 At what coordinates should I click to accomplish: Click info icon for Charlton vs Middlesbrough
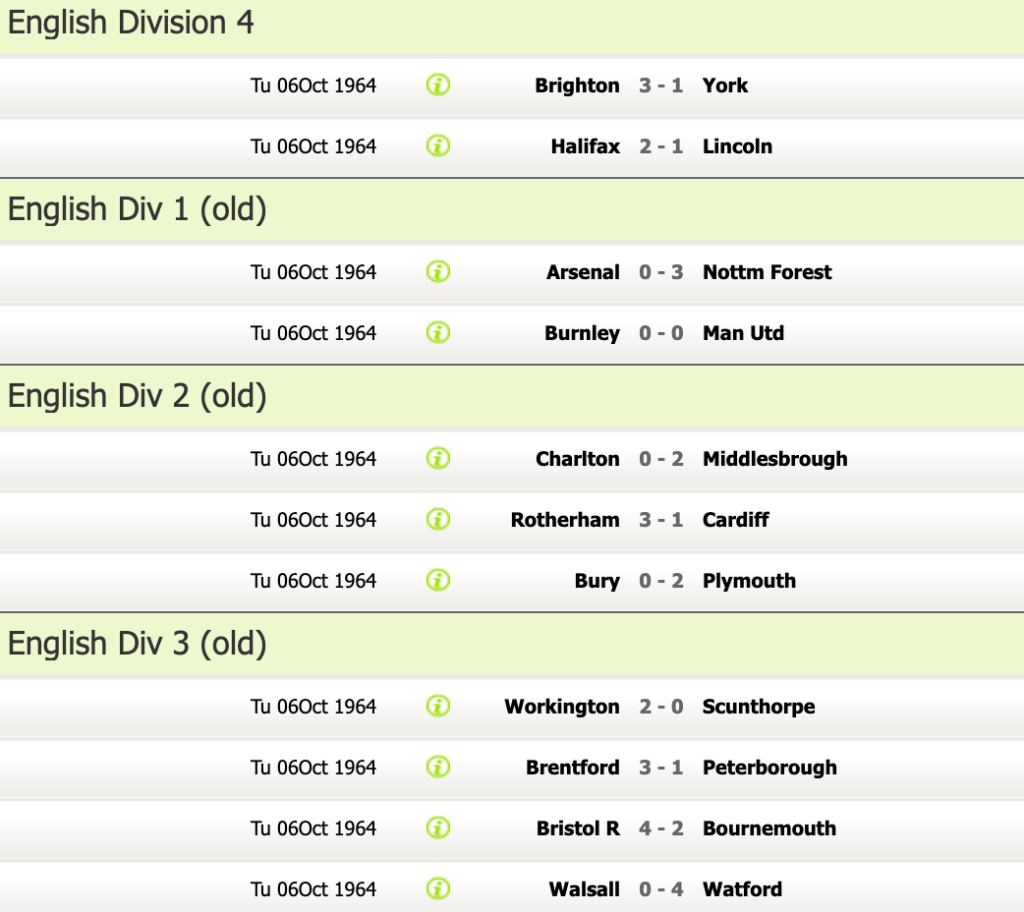pyautogui.click(x=438, y=459)
